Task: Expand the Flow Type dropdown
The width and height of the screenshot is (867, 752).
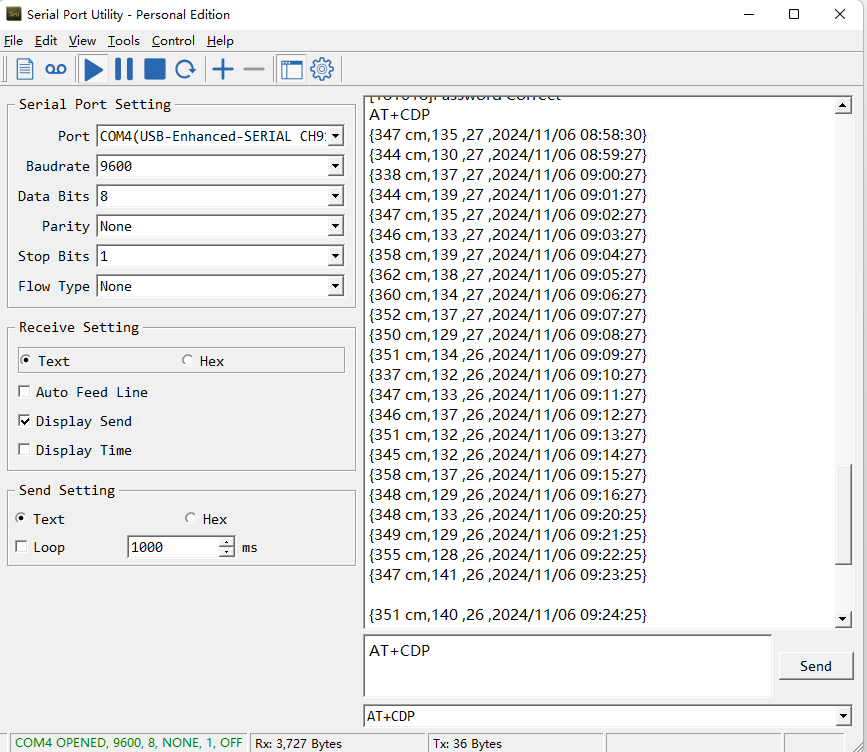Action: (x=335, y=286)
